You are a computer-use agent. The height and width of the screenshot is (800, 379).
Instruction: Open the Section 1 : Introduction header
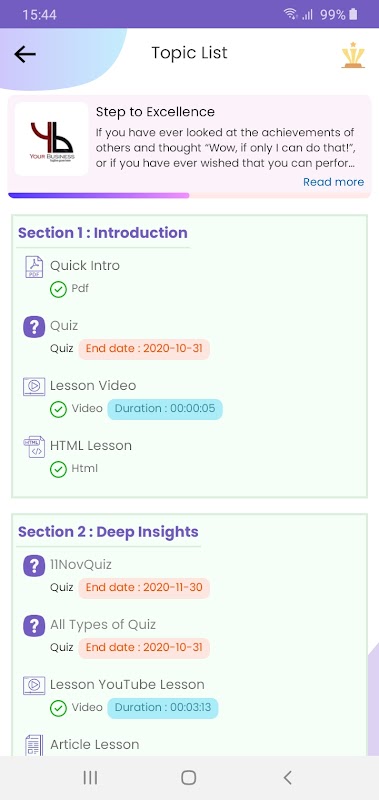103,233
